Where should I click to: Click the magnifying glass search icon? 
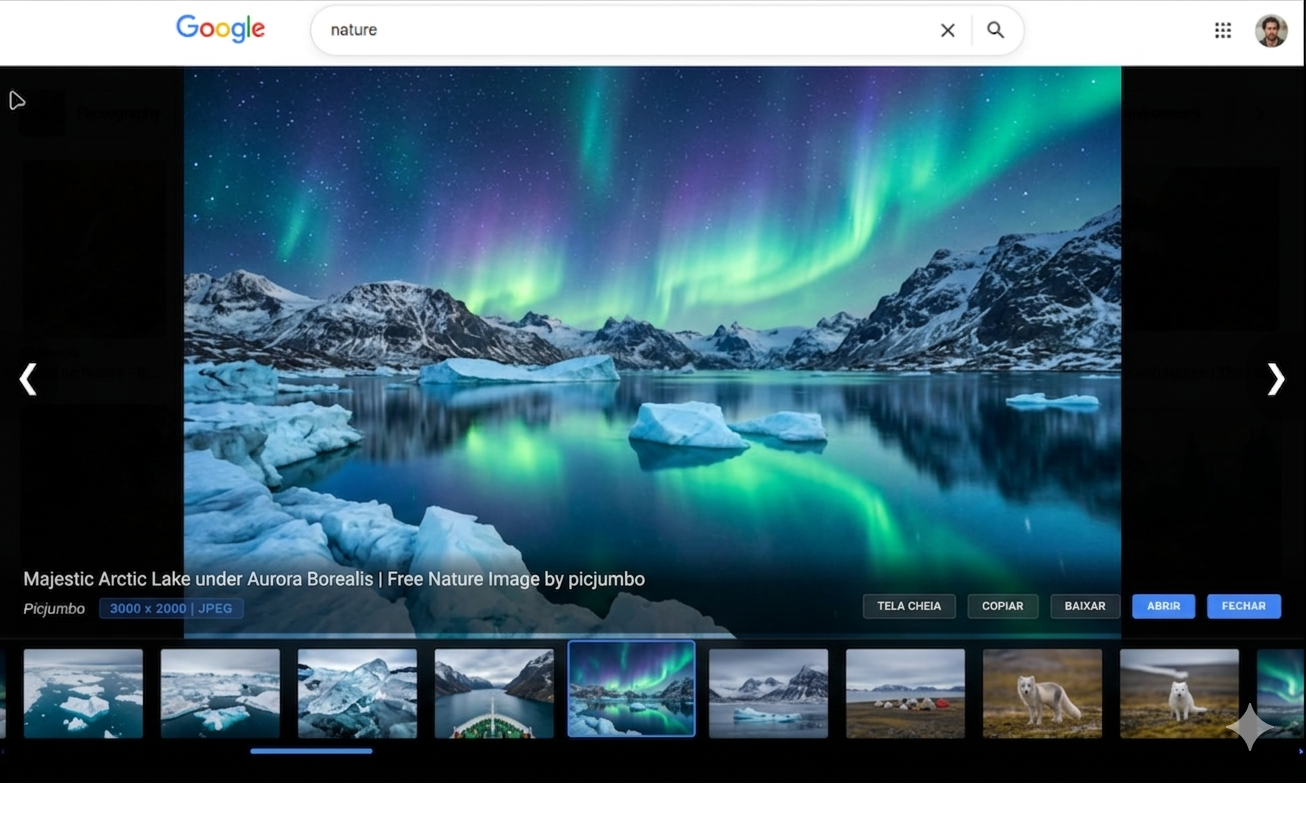(995, 30)
